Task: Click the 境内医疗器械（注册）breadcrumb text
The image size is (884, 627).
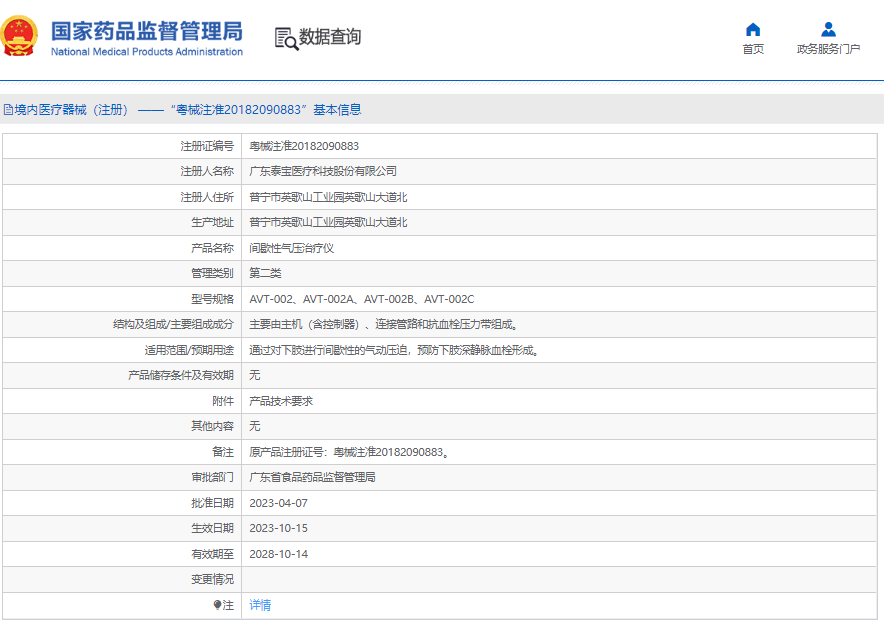Action: point(71,110)
